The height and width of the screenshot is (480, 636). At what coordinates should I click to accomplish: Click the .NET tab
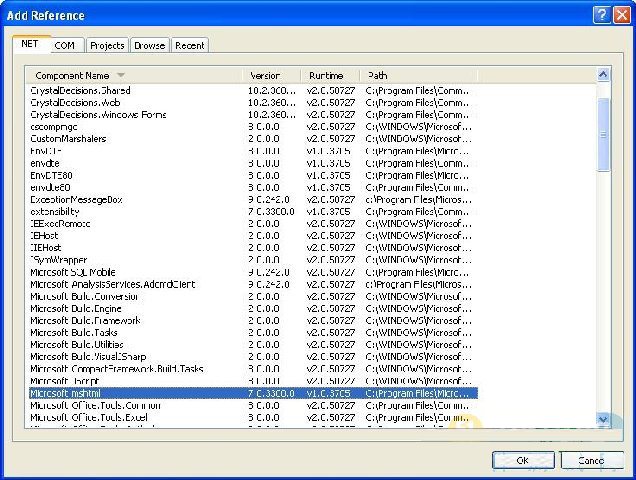29,44
